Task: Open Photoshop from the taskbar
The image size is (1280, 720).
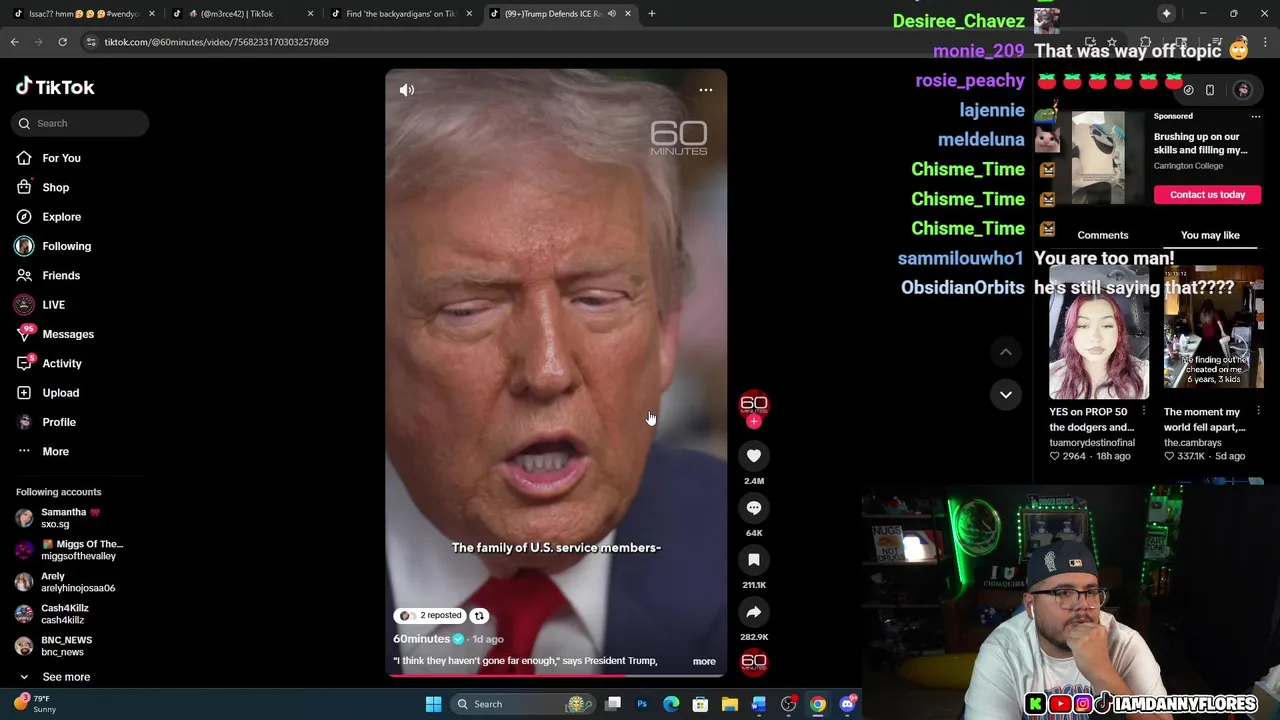Action: [642, 704]
